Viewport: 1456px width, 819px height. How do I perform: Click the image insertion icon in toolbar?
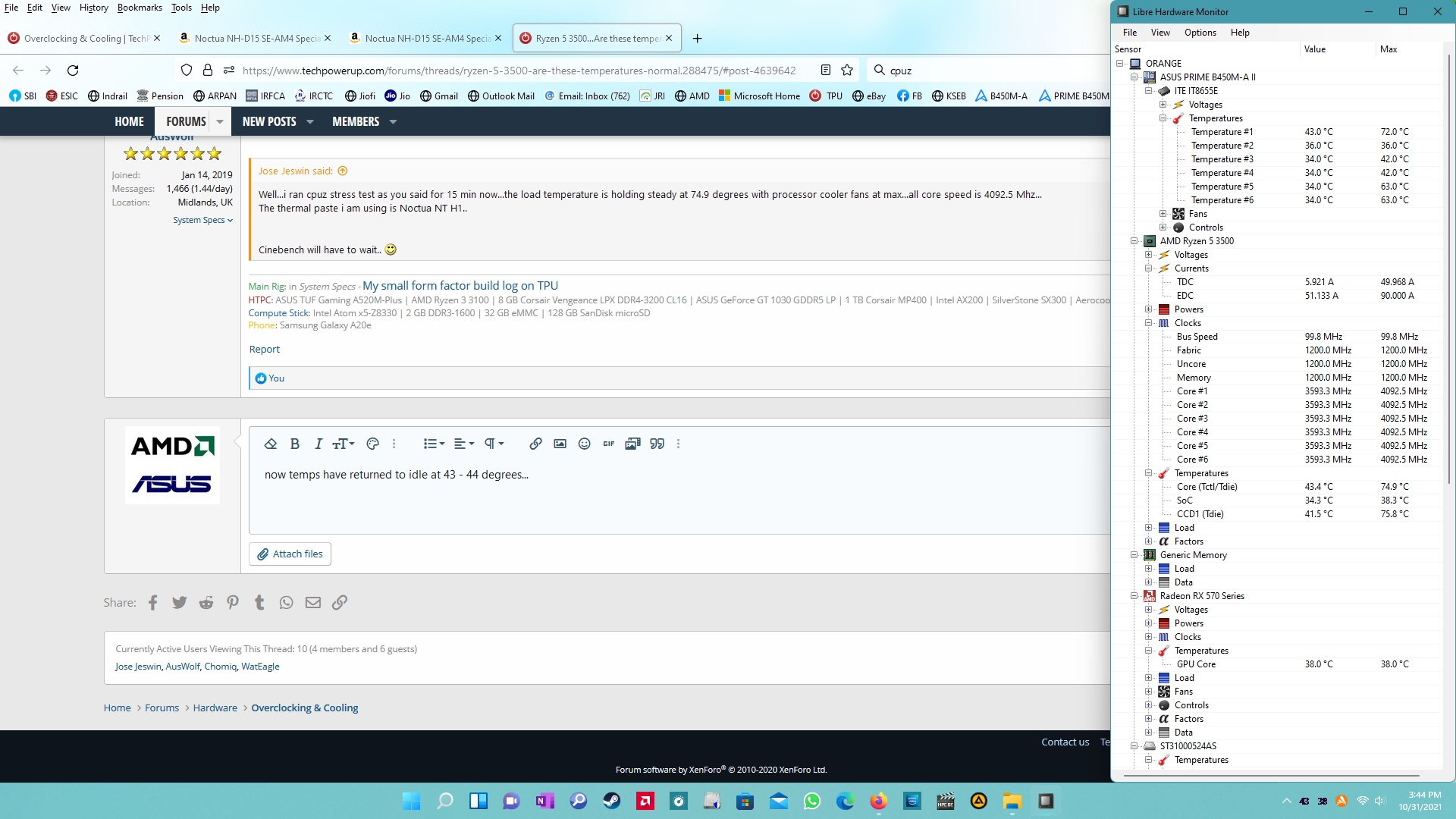(x=560, y=444)
